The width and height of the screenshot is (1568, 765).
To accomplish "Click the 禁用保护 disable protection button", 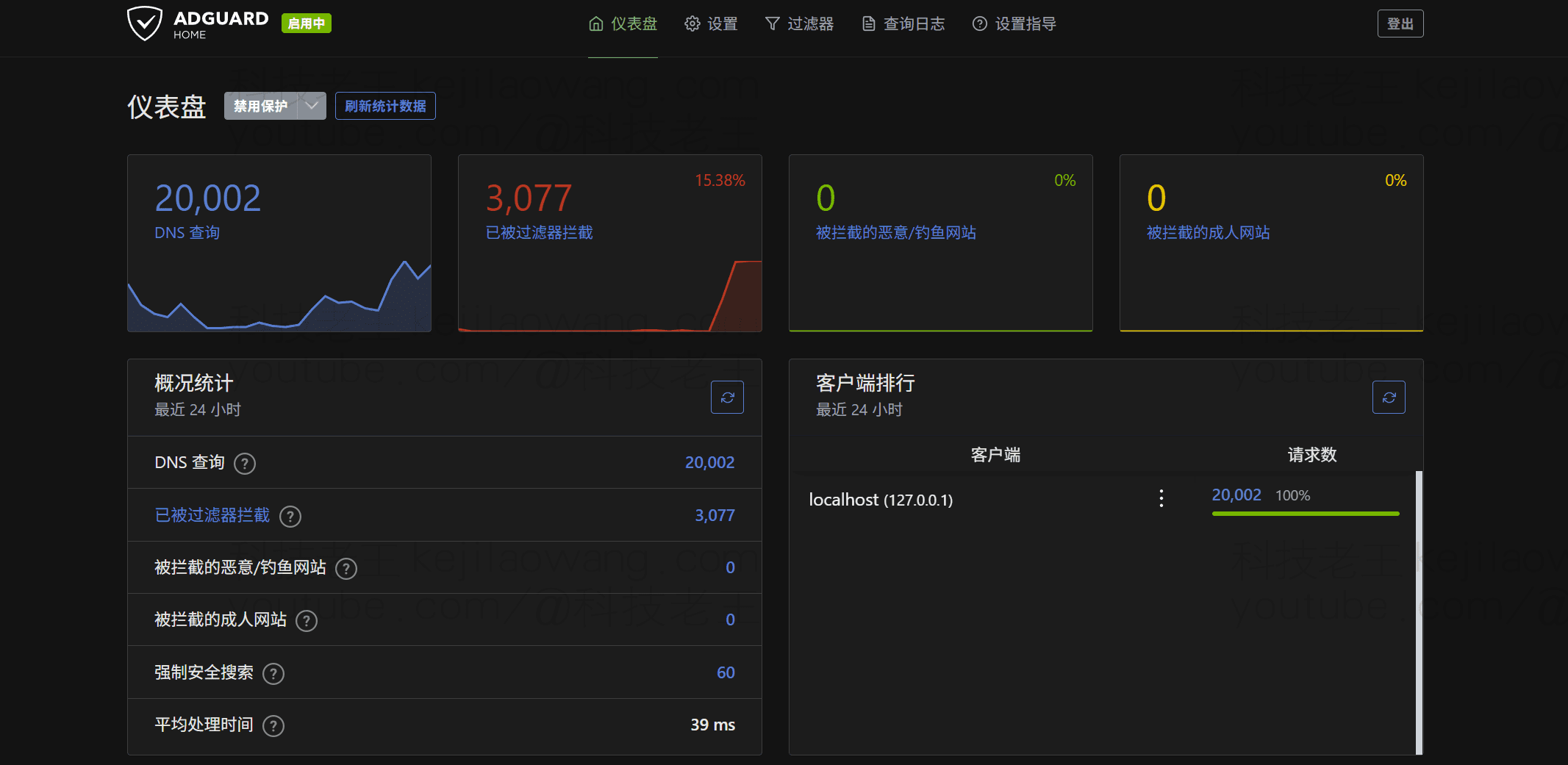I will point(261,106).
